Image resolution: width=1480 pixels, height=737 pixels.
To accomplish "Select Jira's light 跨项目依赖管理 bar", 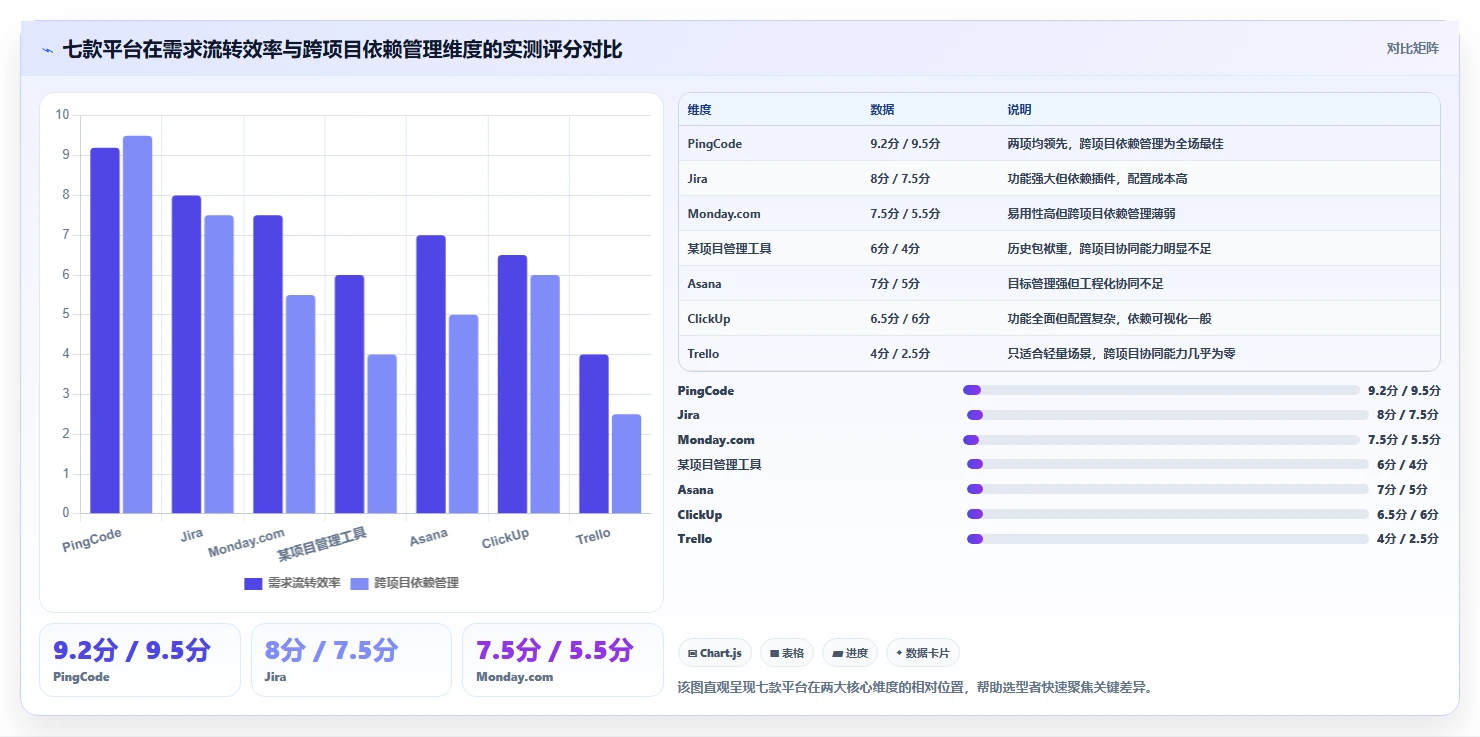I will pos(219,365).
